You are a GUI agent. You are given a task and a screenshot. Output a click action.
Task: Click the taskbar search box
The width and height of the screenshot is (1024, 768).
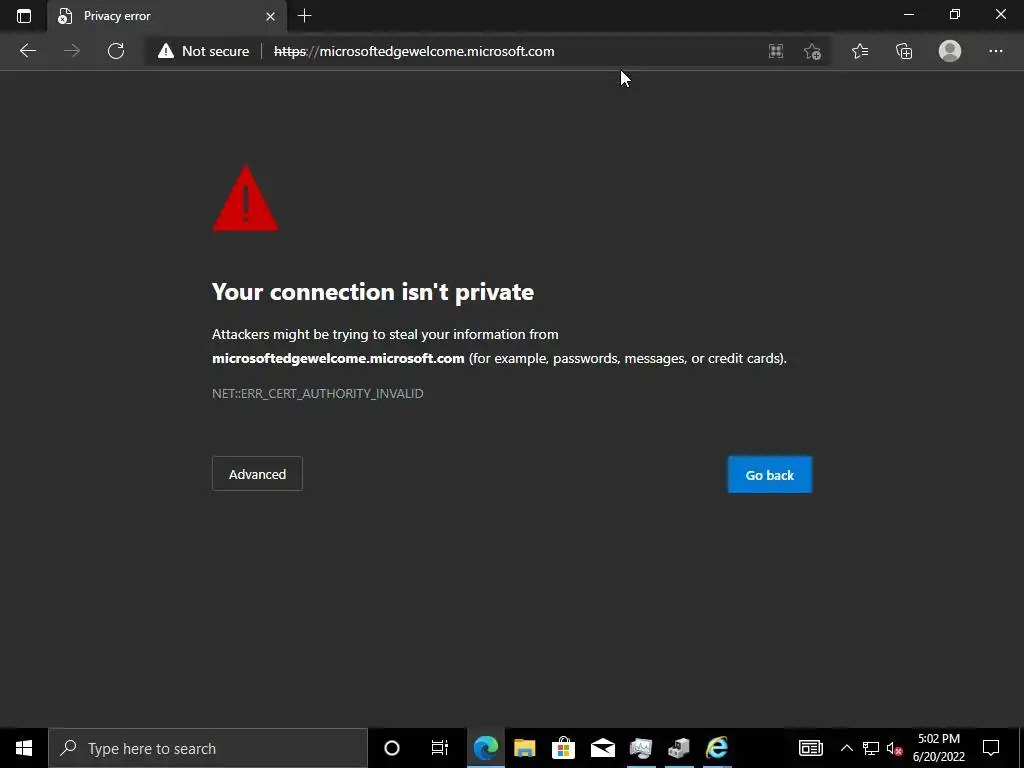click(208, 748)
